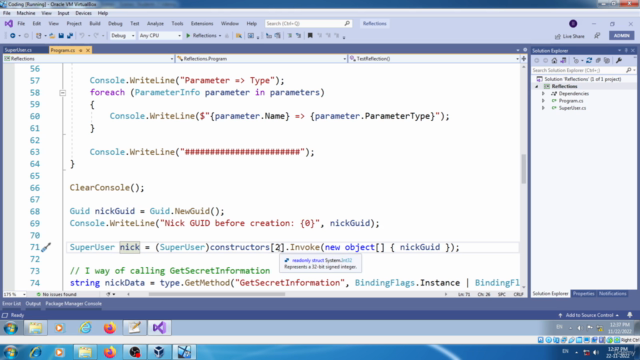This screenshot has height=360, width=640.
Task: Click the editor vertical scrollbar thumb
Action: (x=524, y=169)
